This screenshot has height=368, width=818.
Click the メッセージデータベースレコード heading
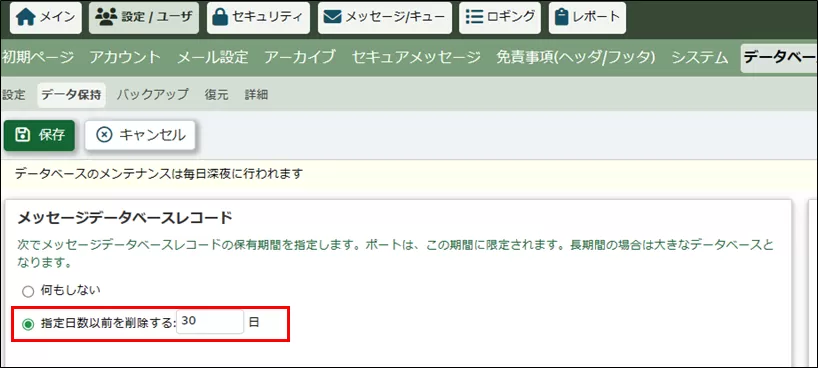pyautogui.click(x=125, y=218)
